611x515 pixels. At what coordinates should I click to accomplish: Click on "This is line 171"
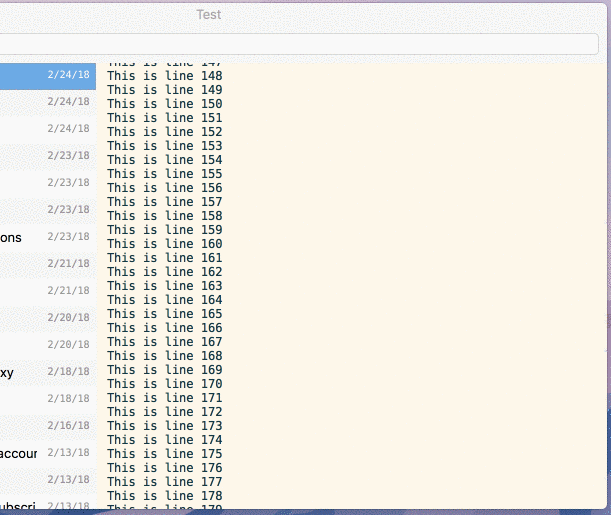pos(165,398)
